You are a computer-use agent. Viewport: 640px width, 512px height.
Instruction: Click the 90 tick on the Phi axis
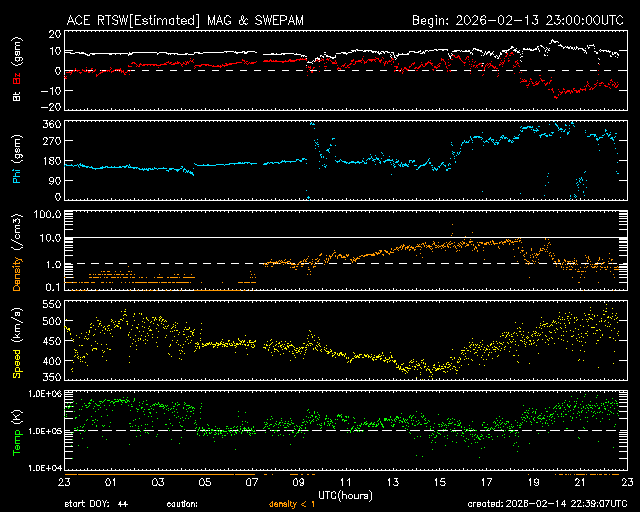(x=55, y=180)
